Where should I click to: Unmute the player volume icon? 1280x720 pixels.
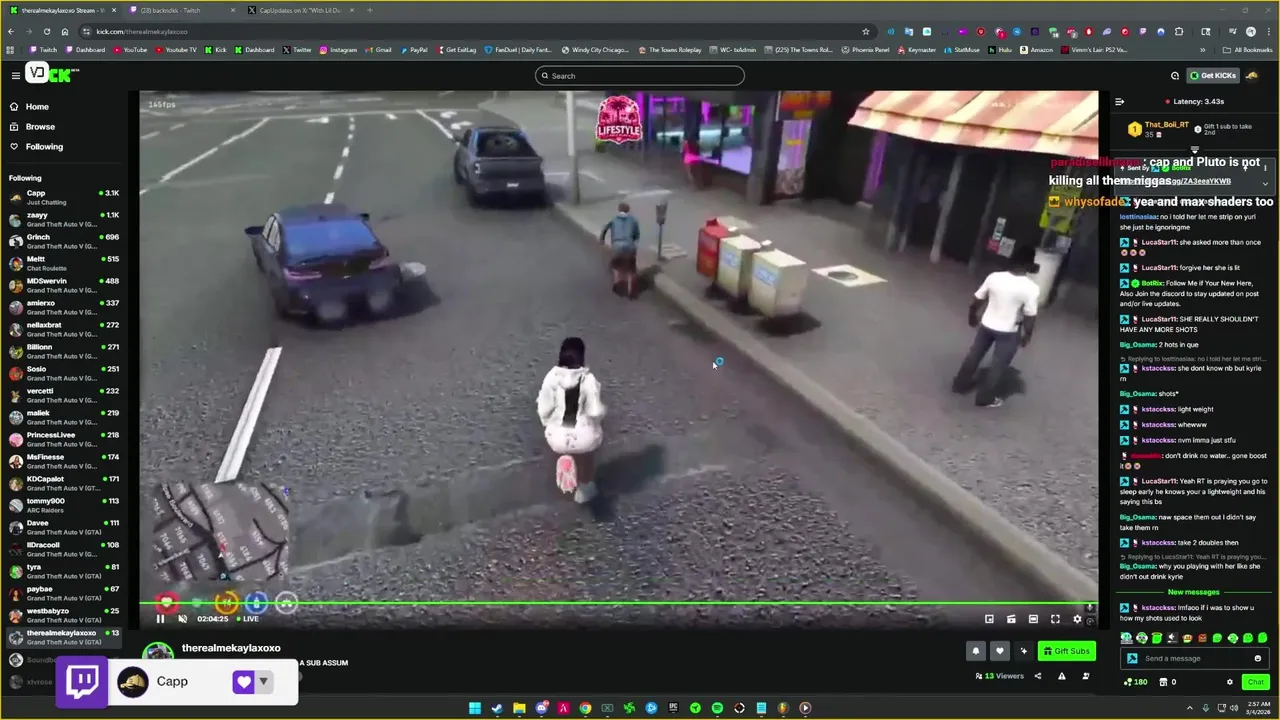coord(182,619)
